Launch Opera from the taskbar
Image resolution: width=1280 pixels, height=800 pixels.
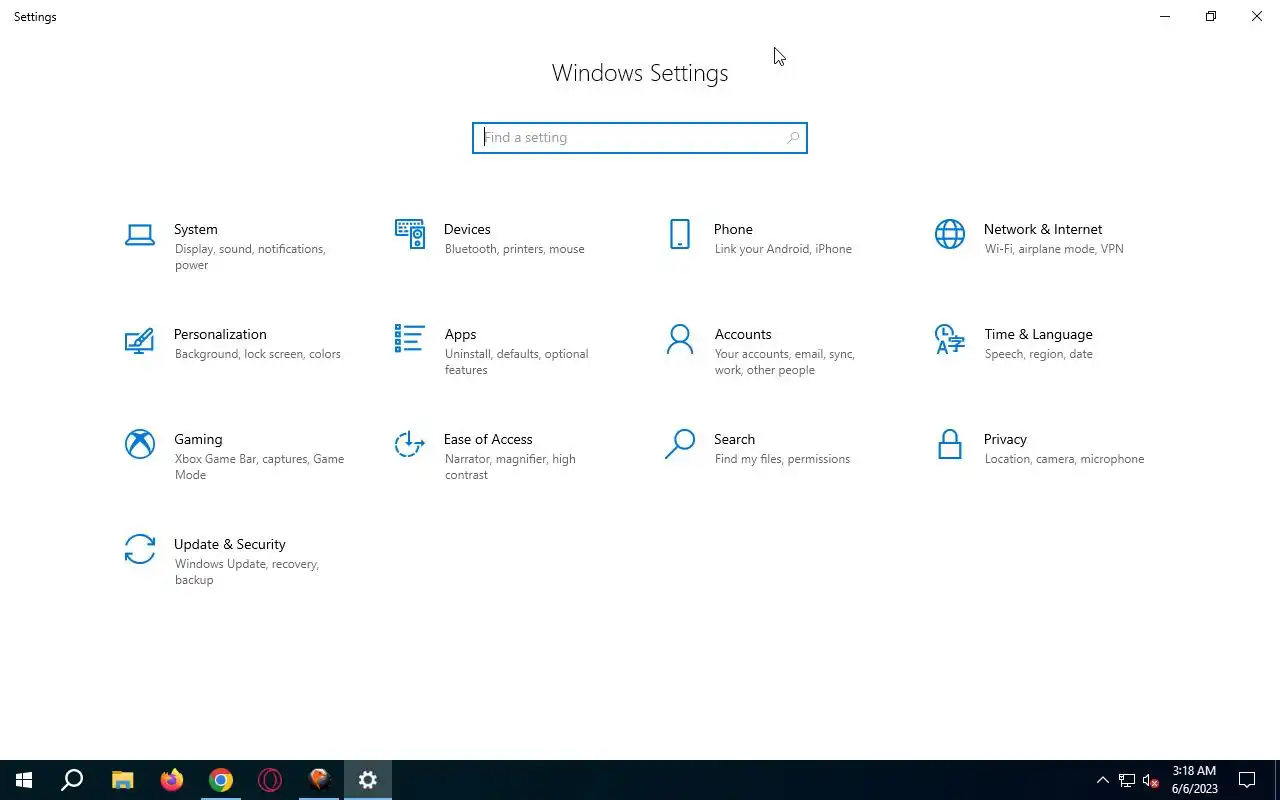[270, 780]
